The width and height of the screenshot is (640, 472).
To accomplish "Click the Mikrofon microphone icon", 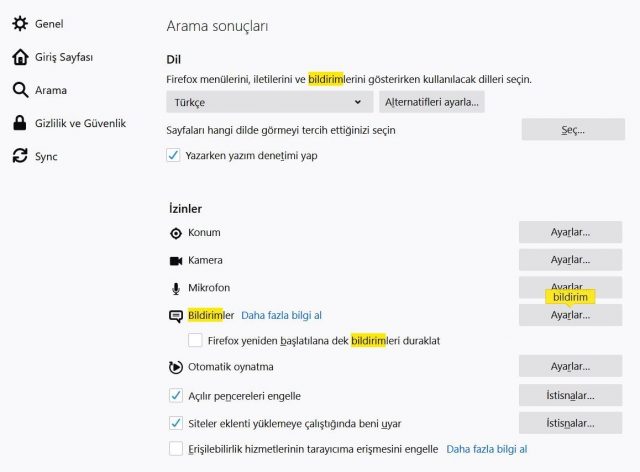I will pyautogui.click(x=176, y=288).
